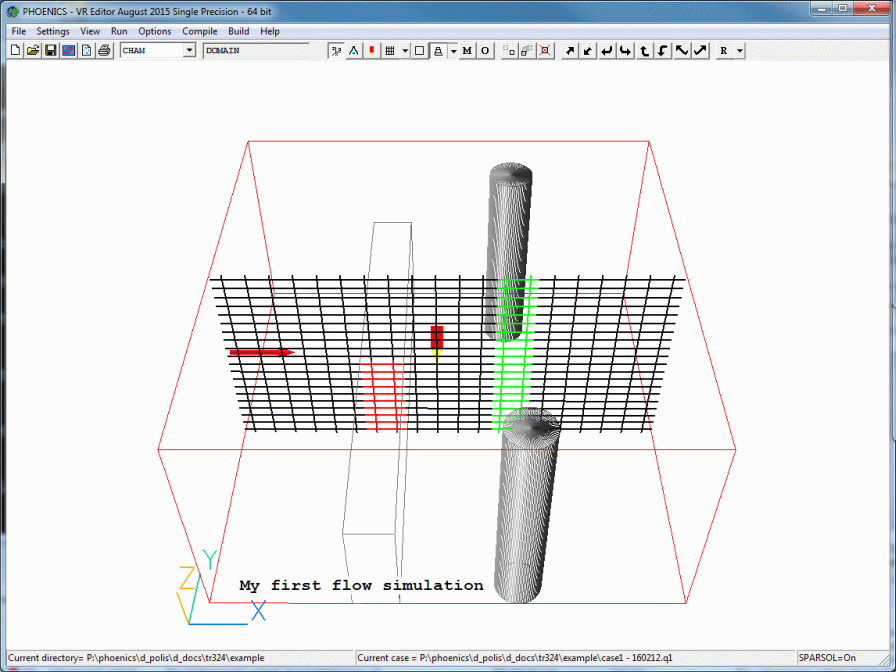This screenshot has width=896, height=672.
Task: Expand the R dropdown arrow
Action: click(x=739, y=50)
